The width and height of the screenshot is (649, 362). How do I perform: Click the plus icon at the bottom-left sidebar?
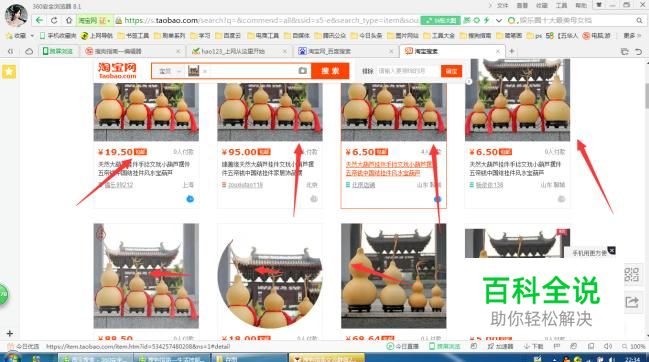click(x=10, y=333)
